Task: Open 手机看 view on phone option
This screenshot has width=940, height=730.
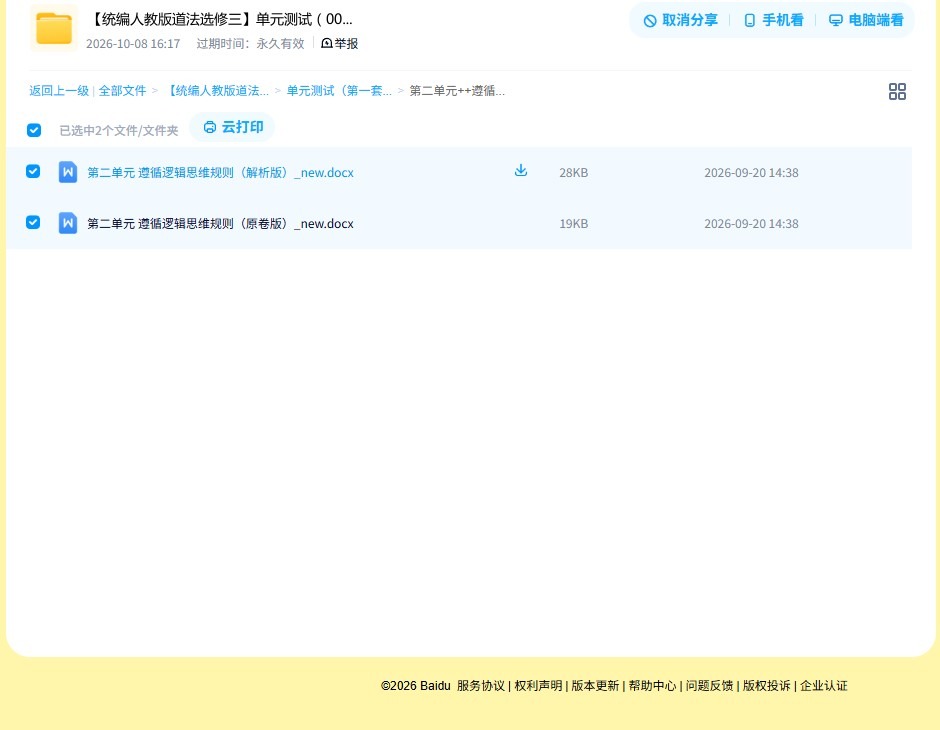Action: [x=773, y=20]
